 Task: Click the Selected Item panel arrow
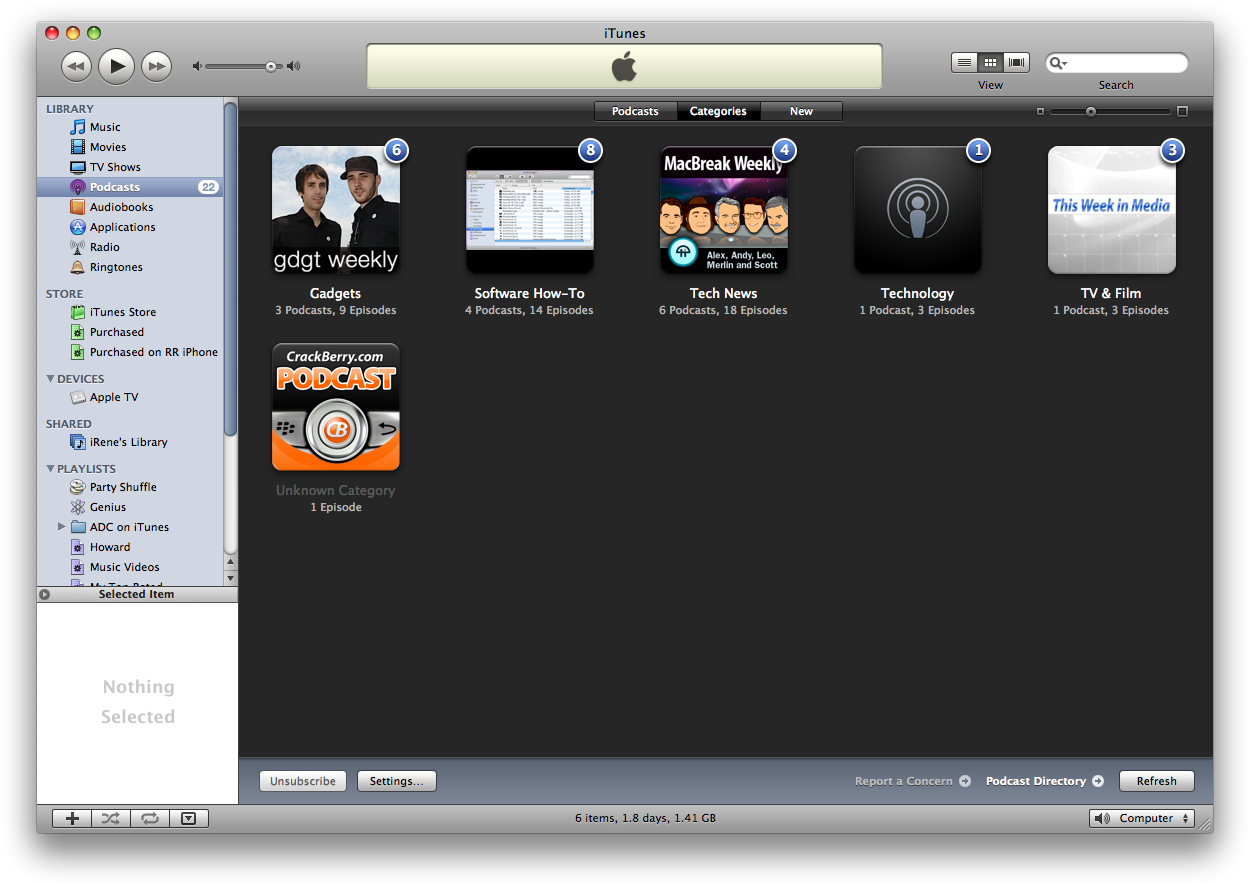[44, 594]
